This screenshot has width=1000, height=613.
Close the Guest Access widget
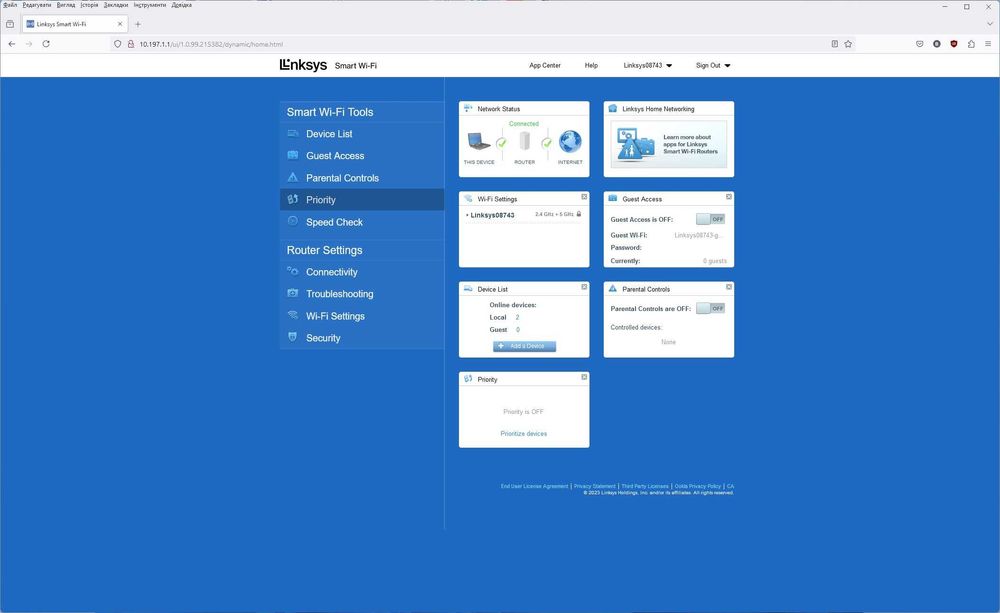point(728,196)
